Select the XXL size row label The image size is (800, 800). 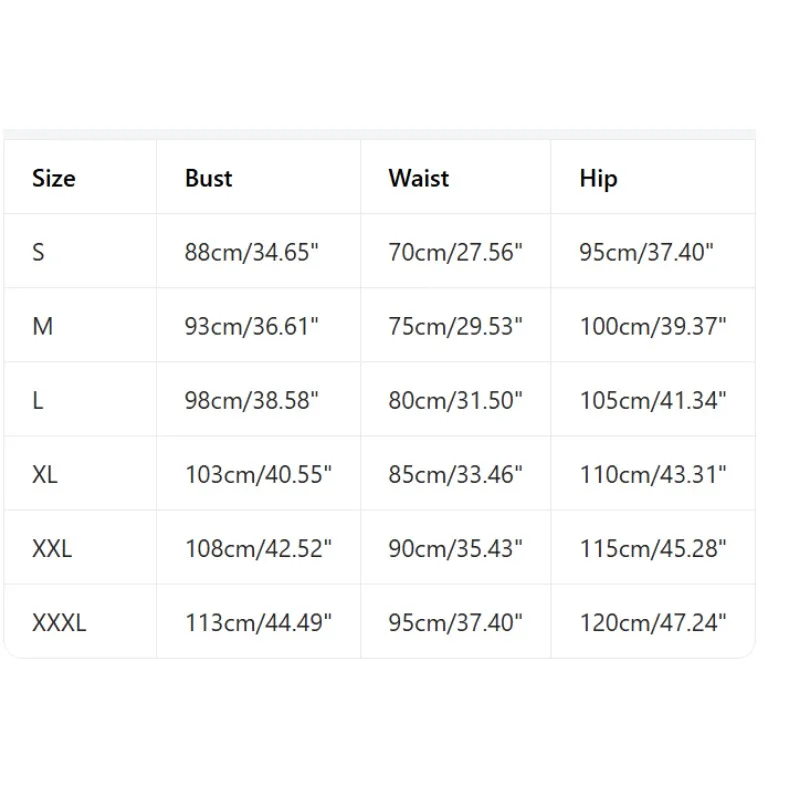[x=52, y=548]
